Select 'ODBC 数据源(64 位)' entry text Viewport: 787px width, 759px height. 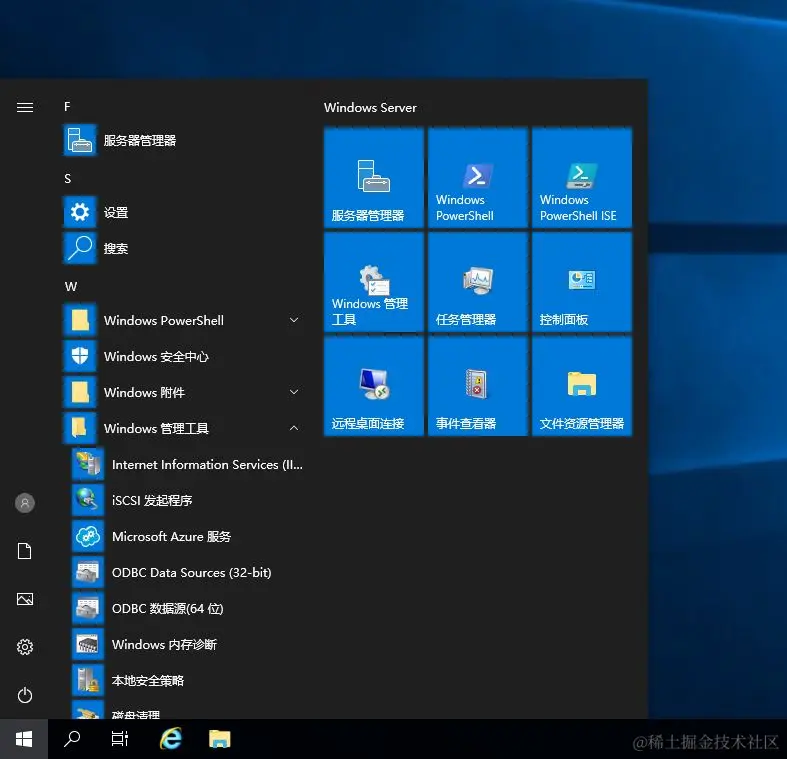168,609
